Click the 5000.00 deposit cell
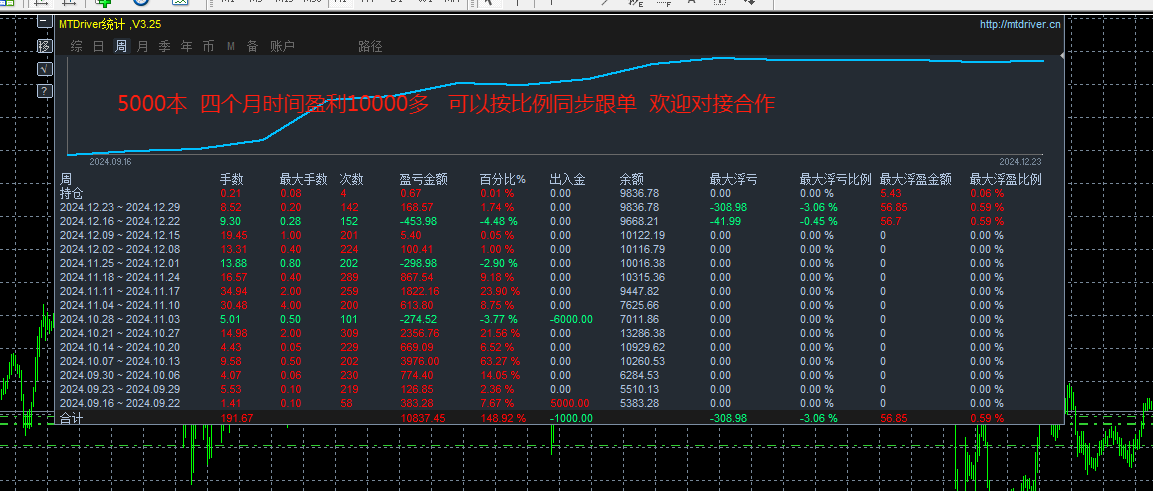Viewport: 1153px width, 491px height. click(x=569, y=403)
